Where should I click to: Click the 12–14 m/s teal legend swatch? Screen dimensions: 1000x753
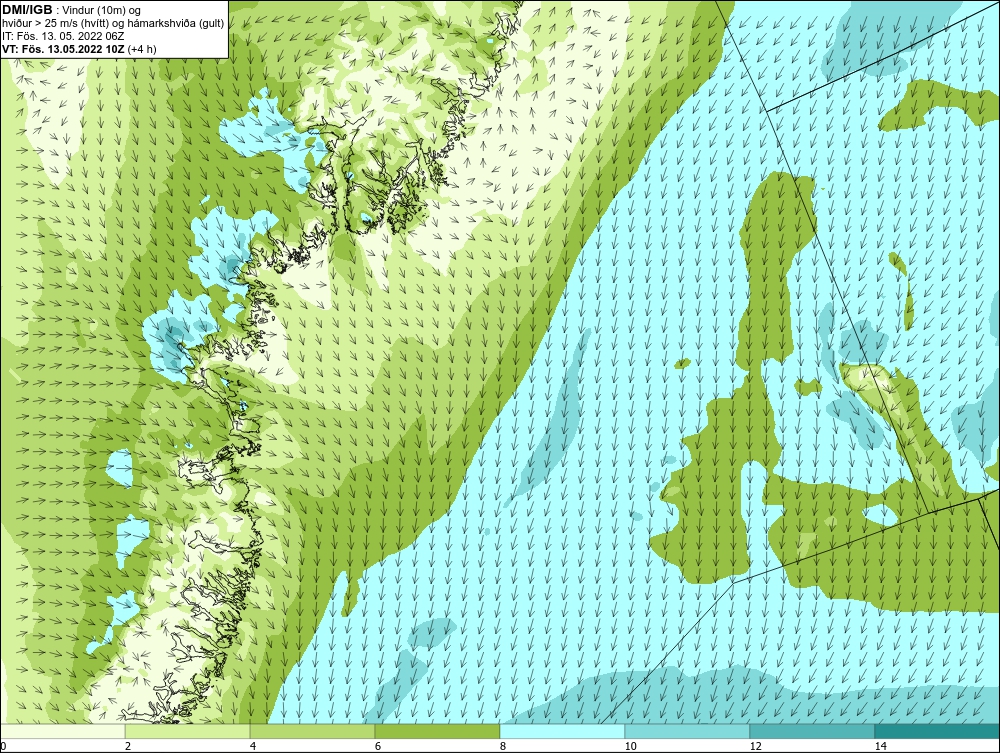click(812, 731)
